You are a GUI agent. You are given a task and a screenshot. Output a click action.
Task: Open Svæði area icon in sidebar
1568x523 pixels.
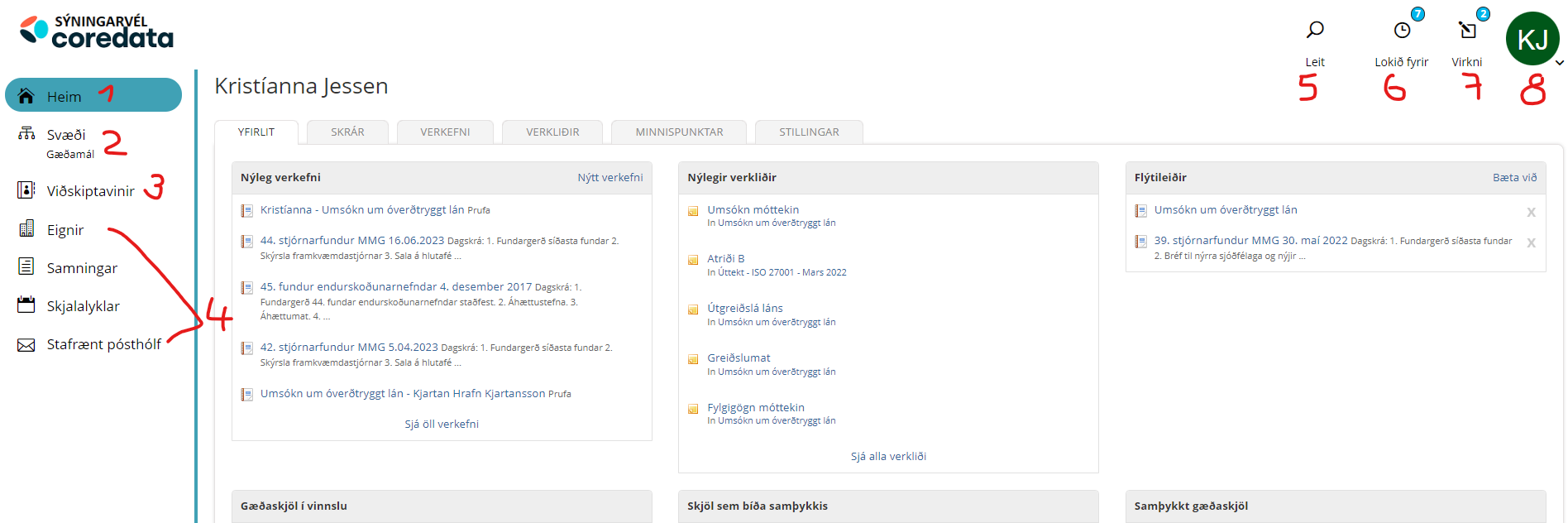click(26, 133)
